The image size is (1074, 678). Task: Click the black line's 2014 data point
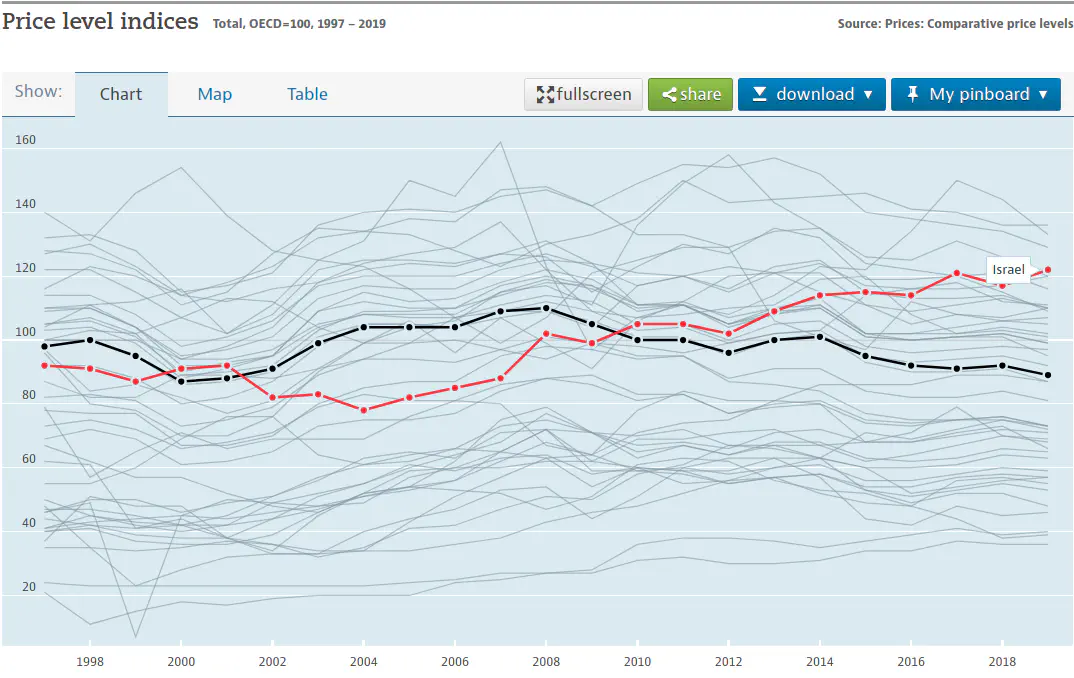click(819, 337)
